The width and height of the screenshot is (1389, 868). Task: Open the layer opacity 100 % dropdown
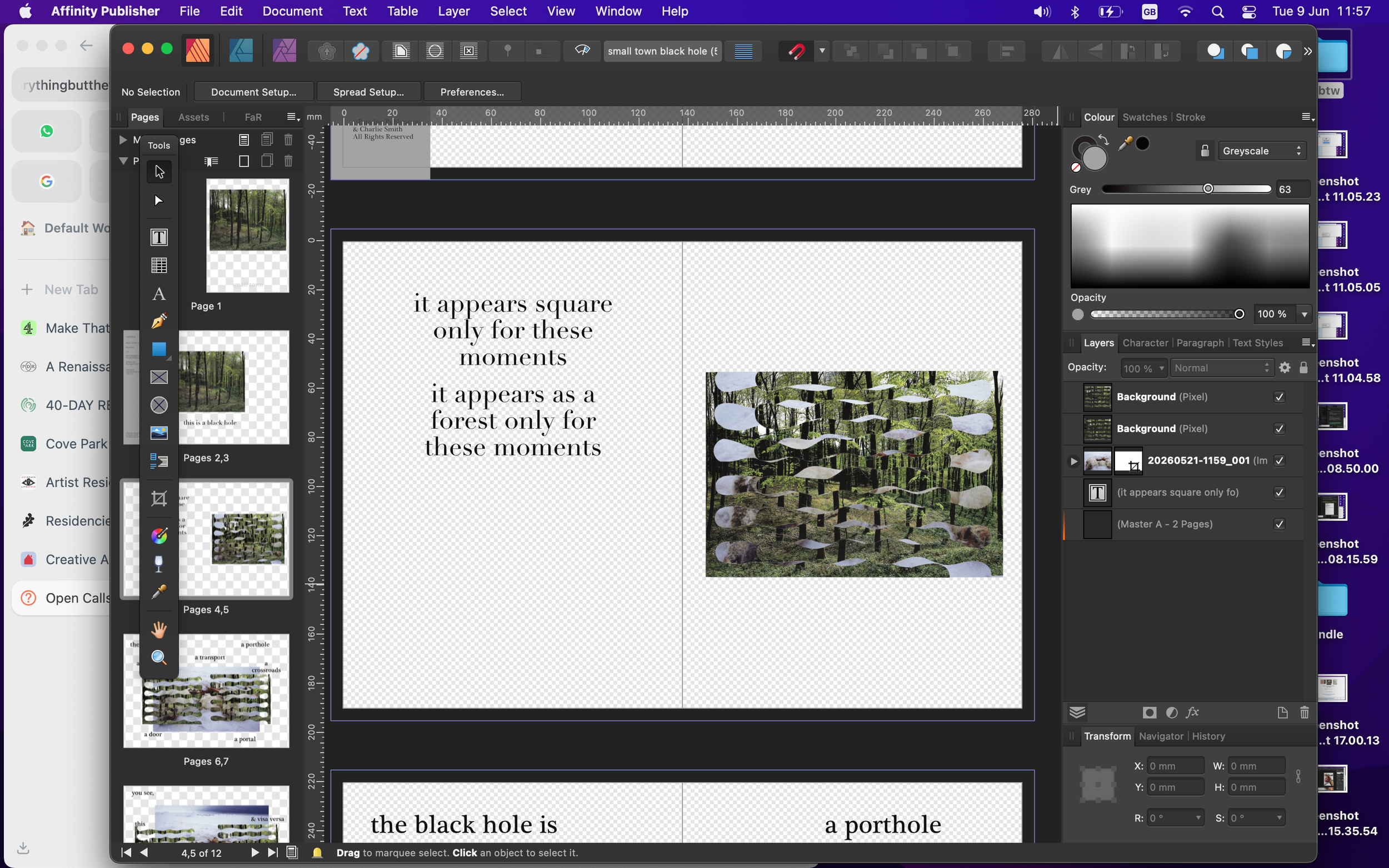tap(1144, 368)
